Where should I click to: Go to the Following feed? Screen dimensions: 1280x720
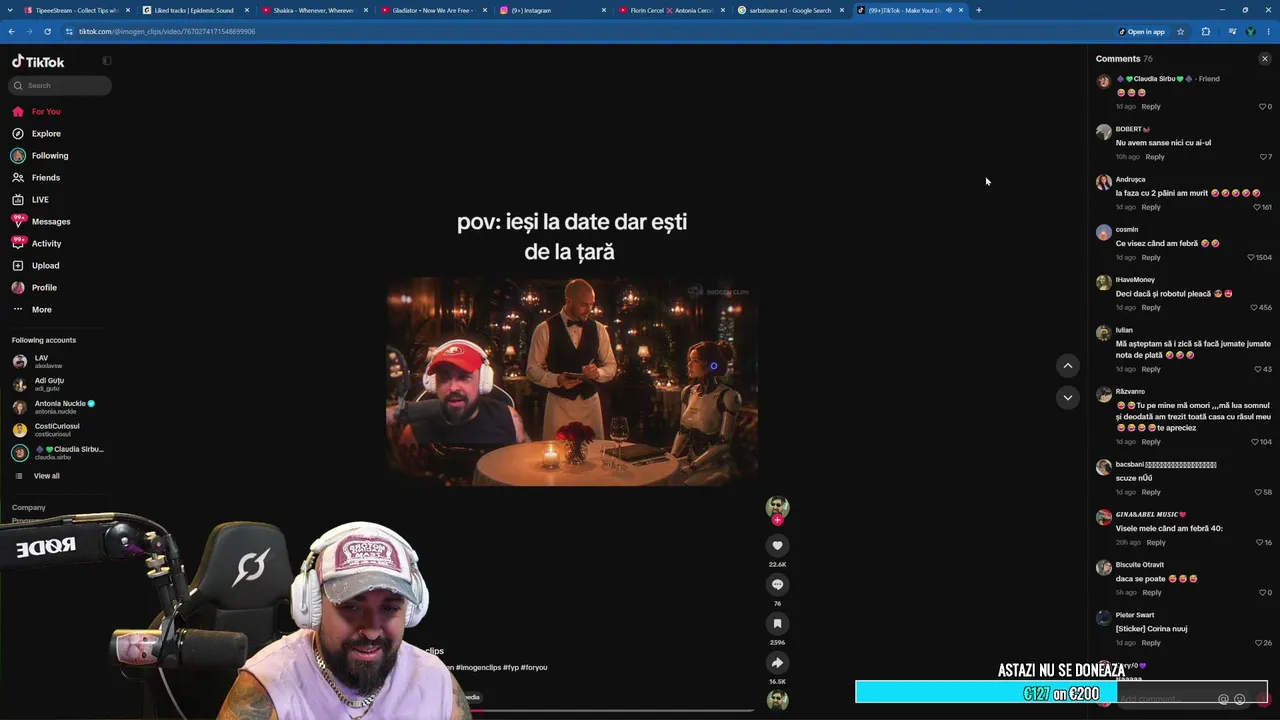coord(49,156)
